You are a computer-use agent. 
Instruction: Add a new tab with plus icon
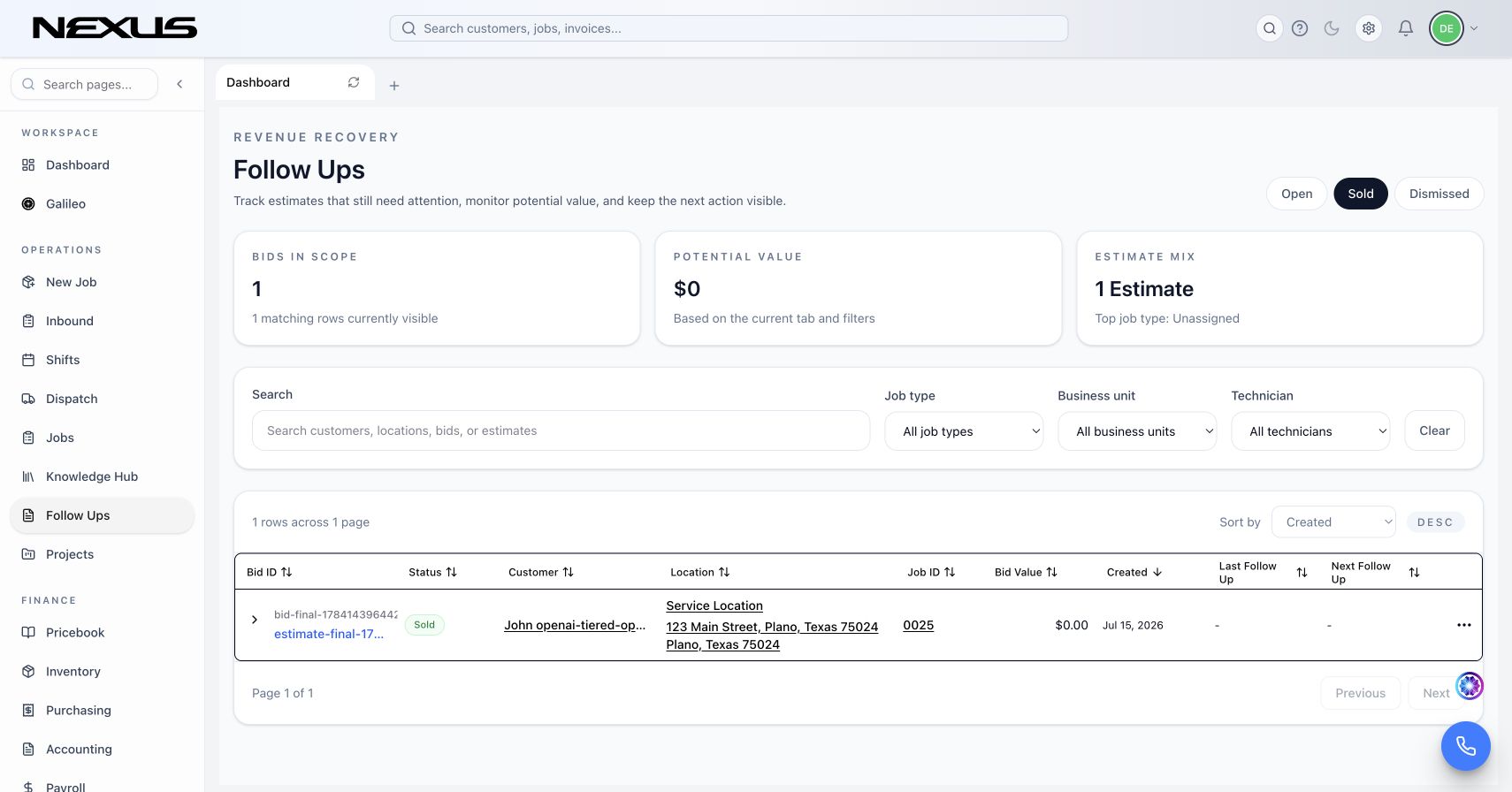(x=394, y=86)
